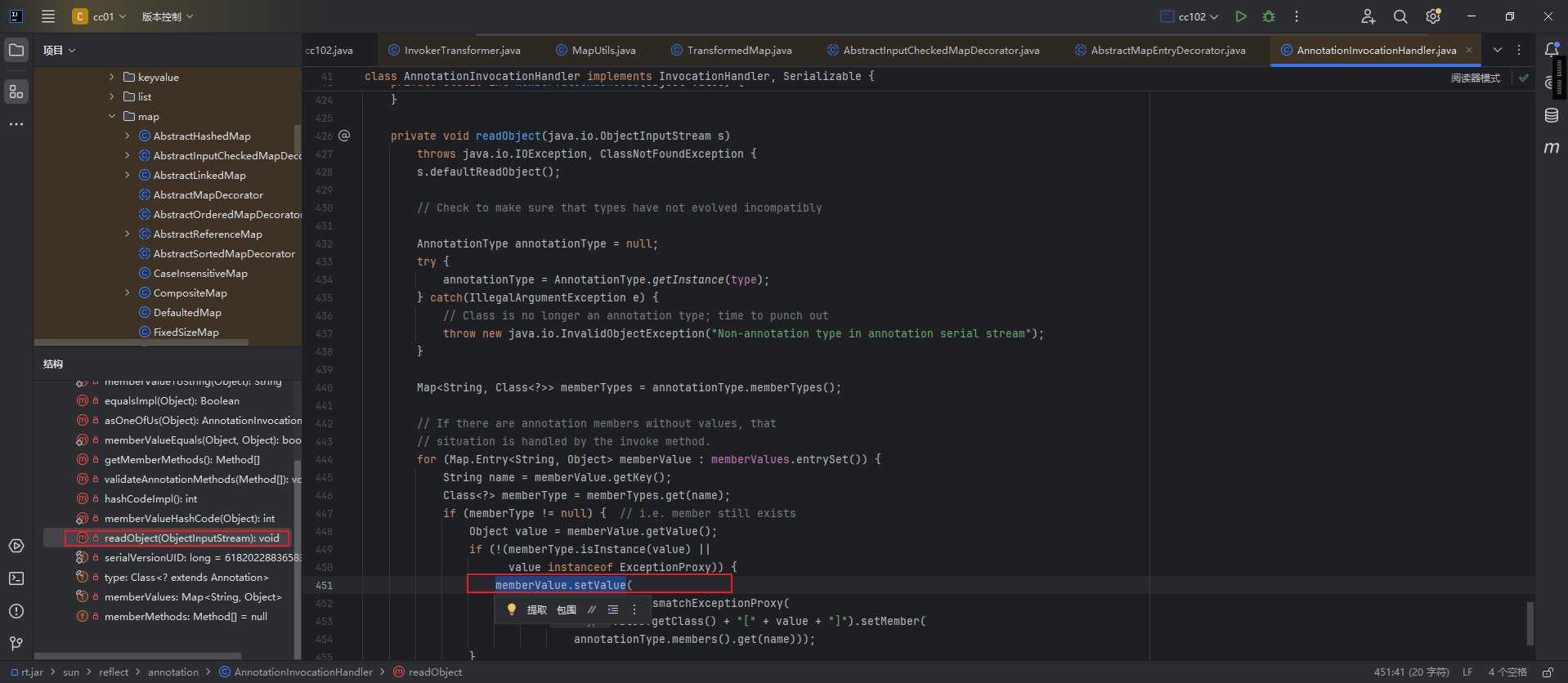Show more tool windows ellipsis
Viewport: 1568px width, 683px height.
(16, 124)
